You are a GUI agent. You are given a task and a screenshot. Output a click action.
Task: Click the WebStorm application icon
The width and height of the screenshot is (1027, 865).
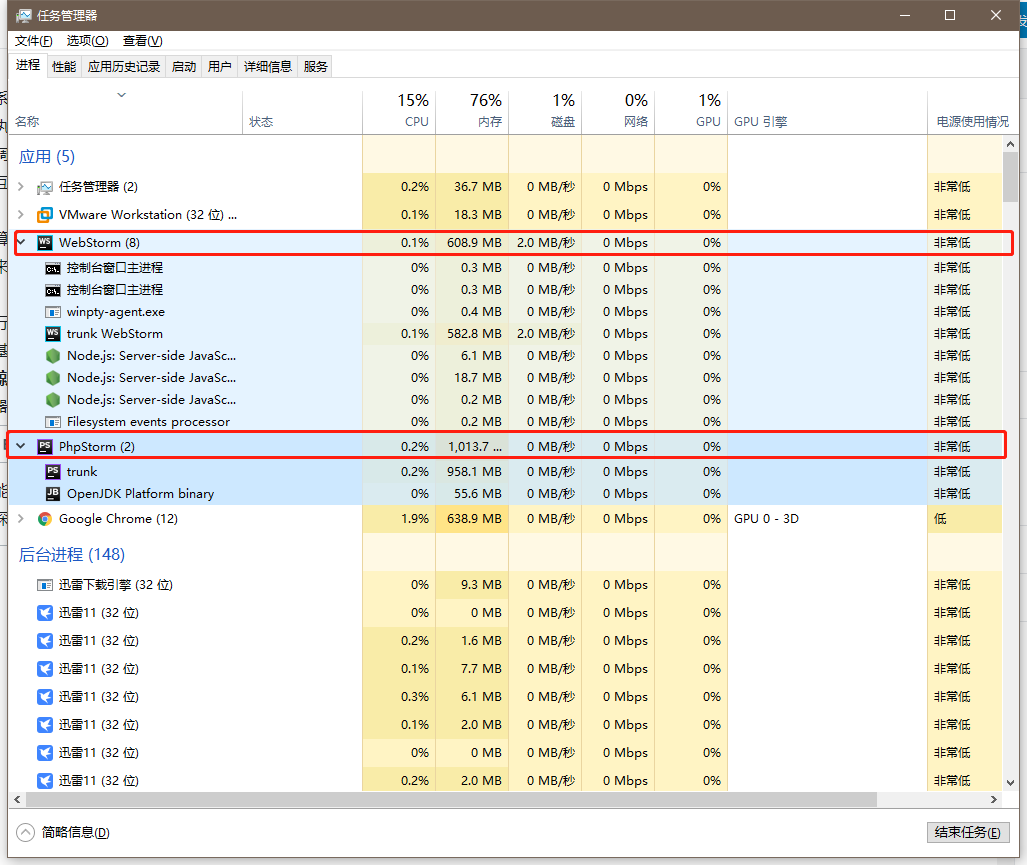coord(45,243)
